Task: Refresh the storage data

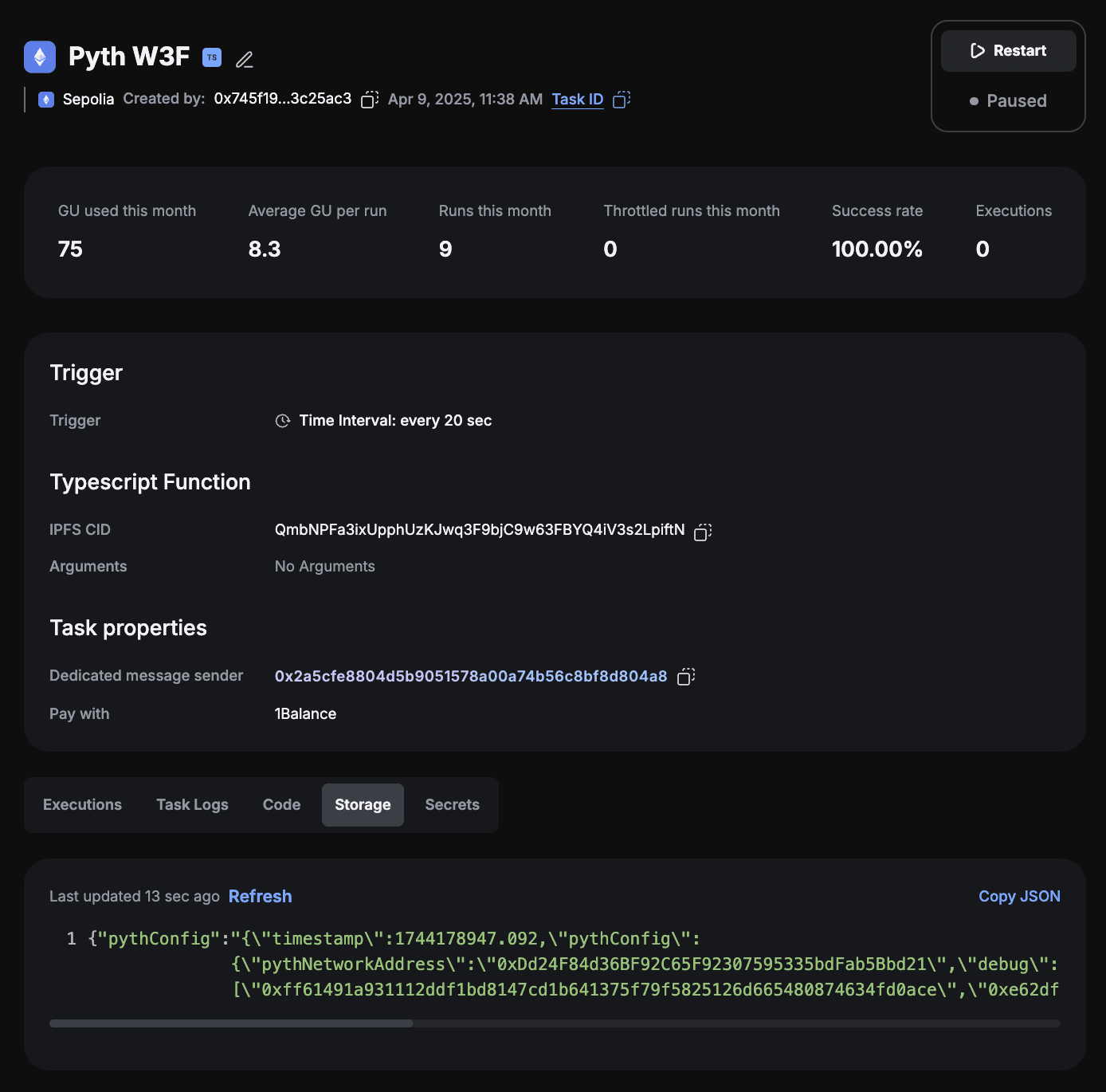Action: (260, 897)
